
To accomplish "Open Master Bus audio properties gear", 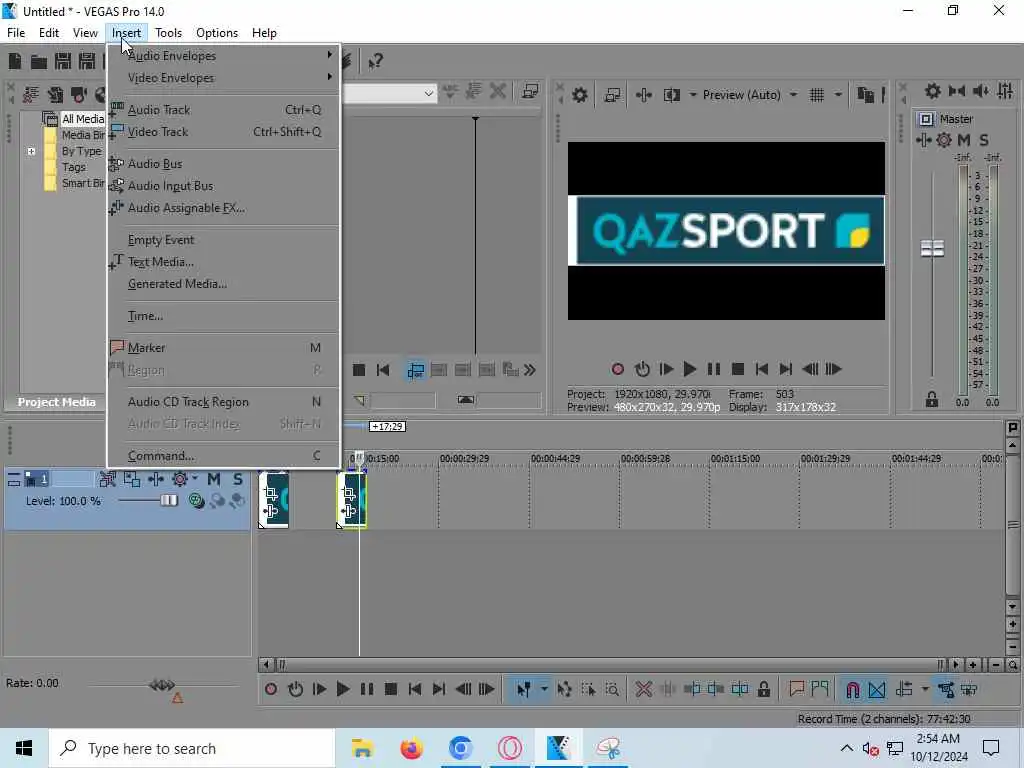I will click(933, 91).
